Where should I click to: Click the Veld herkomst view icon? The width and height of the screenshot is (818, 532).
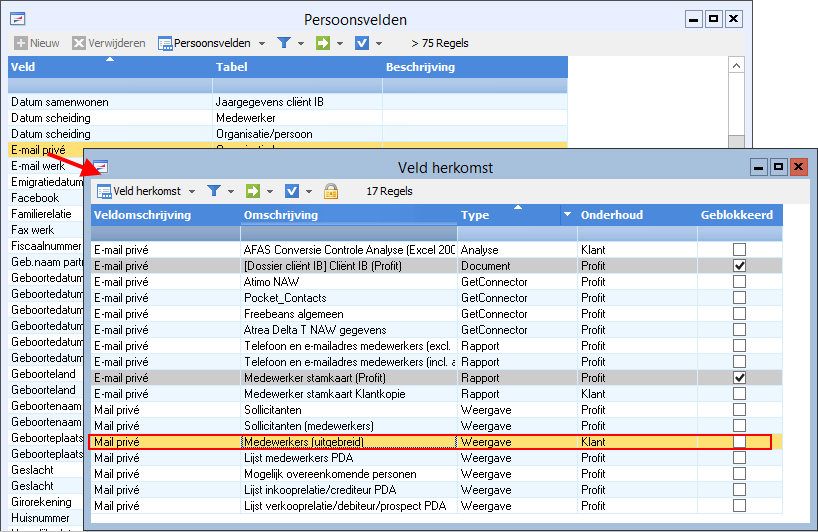104,191
